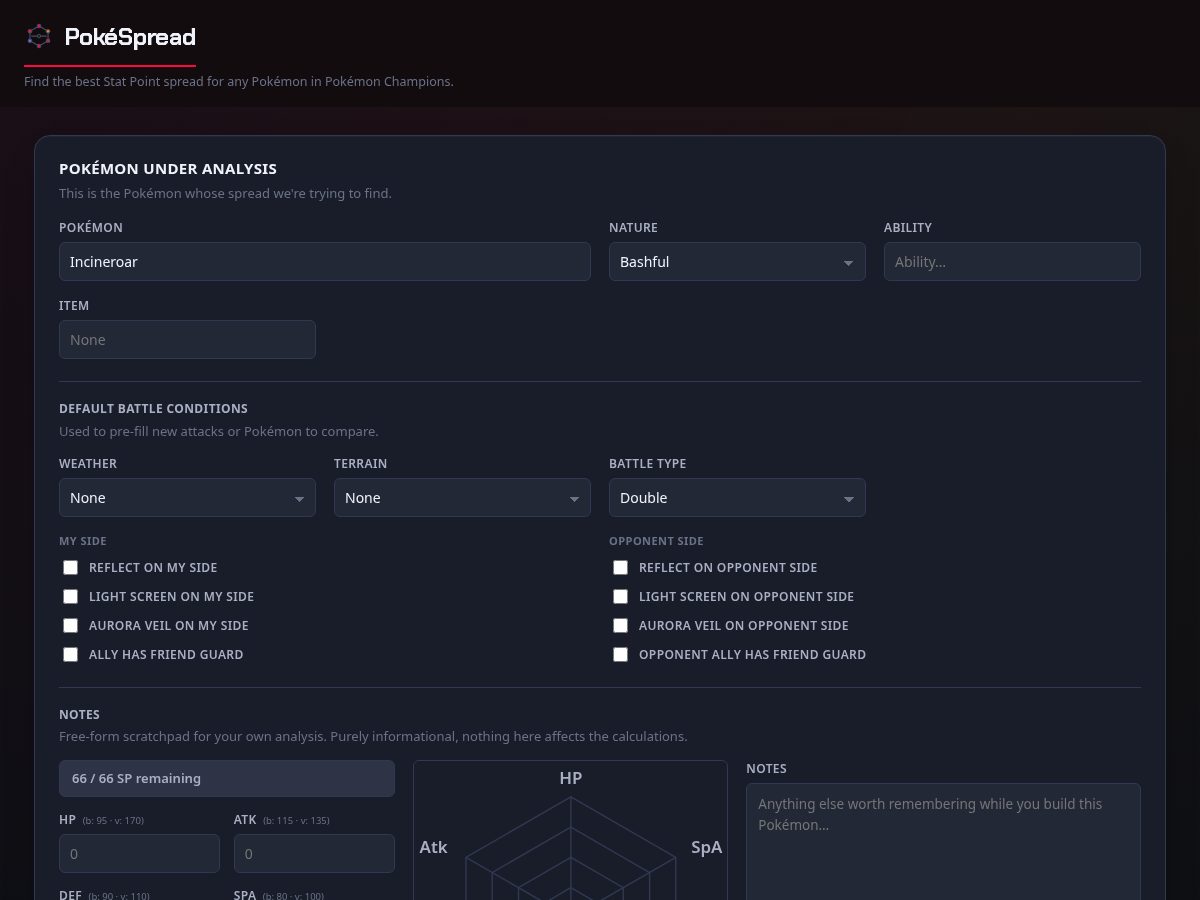Image resolution: width=1200 pixels, height=900 pixels.
Task: Open the Weather dropdown
Action: coord(187,498)
